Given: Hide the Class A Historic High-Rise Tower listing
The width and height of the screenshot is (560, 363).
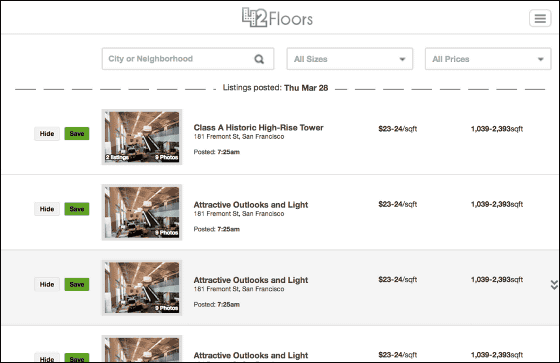Looking at the screenshot, I should (x=47, y=134).
